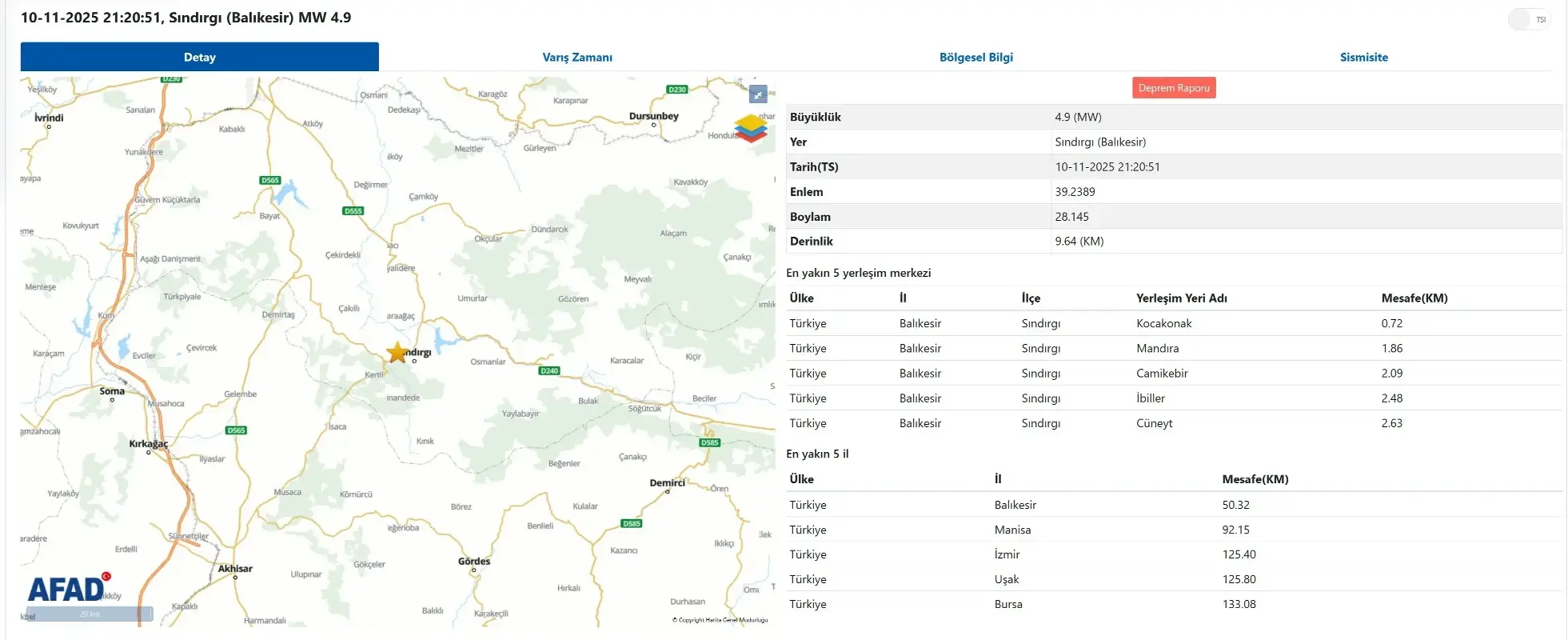Switch to the Varış Zamanı tab
The width and height of the screenshot is (1568, 640).
pos(577,57)
